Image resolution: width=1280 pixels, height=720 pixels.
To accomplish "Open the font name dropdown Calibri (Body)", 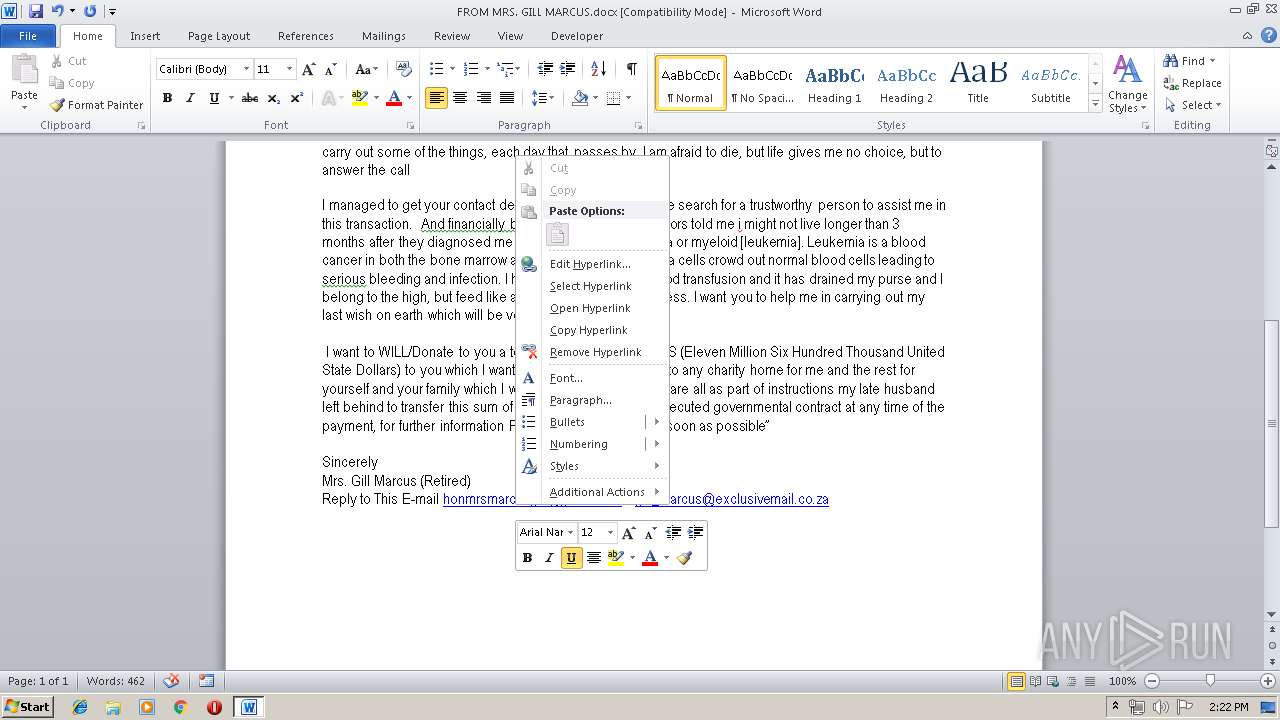I will (247, 69).
